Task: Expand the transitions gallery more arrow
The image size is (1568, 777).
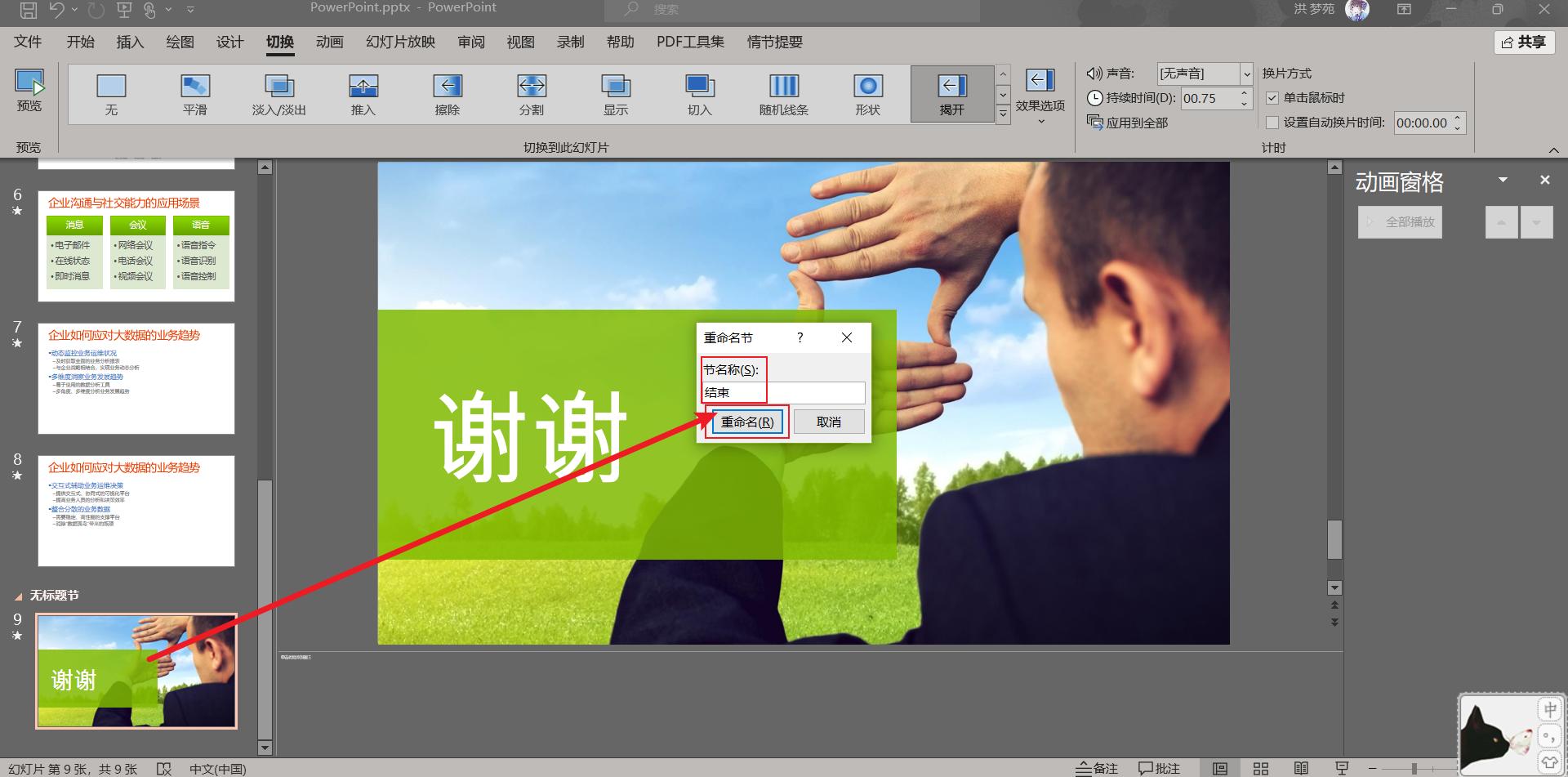Action: (x=1003, y=115)
